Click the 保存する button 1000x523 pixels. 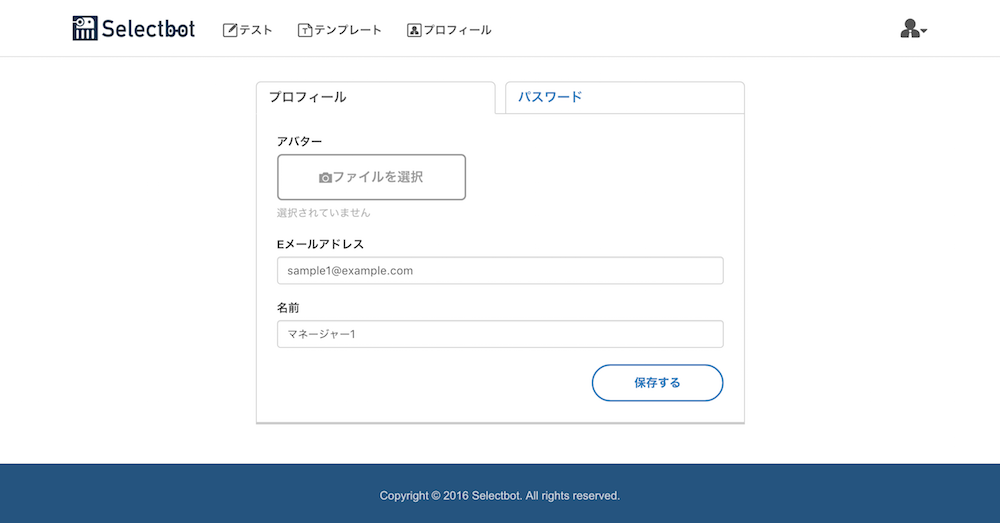coord(658,383)
